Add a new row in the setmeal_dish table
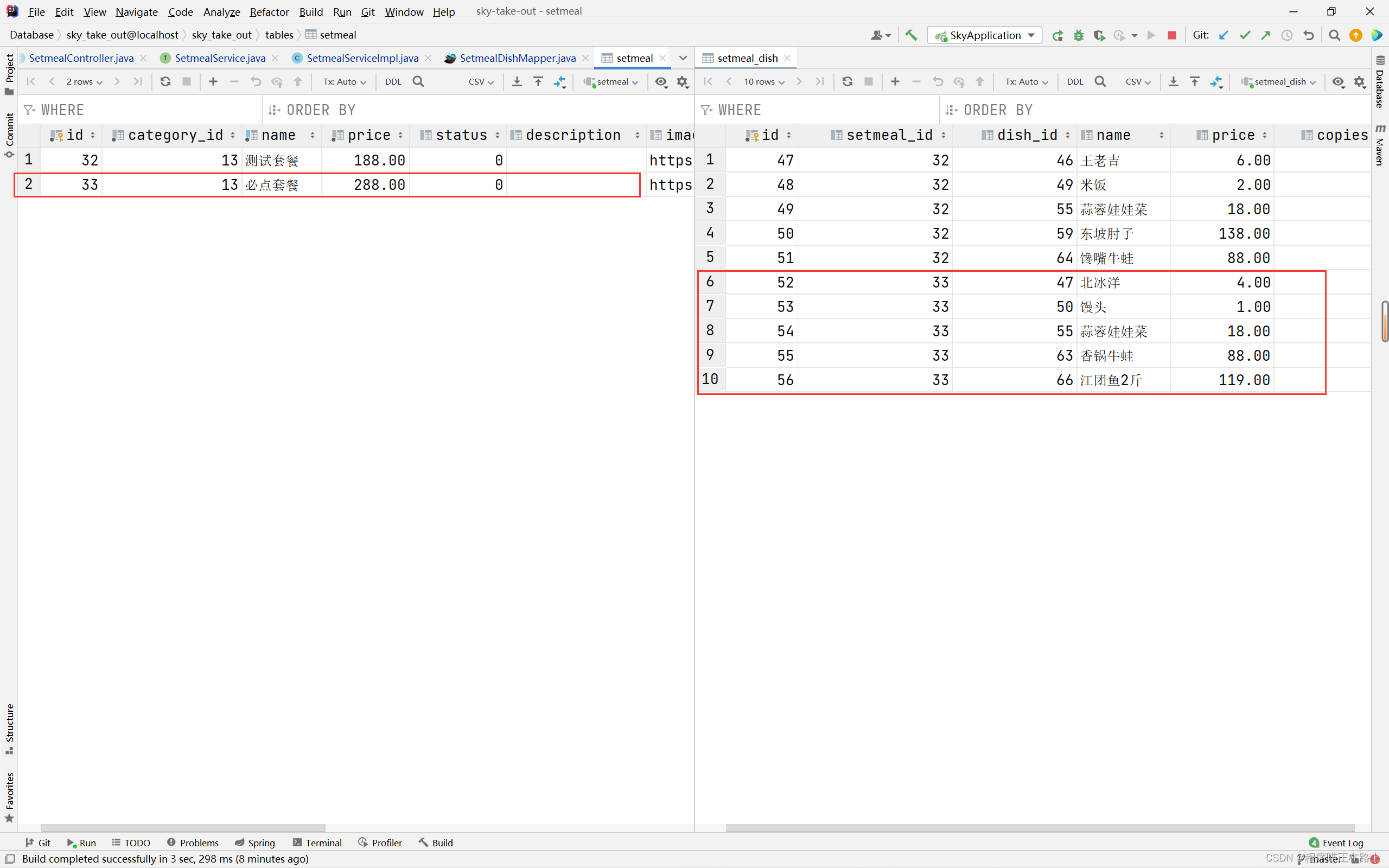This screenshot has height=868, width=1389. pyautogui.click(x=895, y=81)
